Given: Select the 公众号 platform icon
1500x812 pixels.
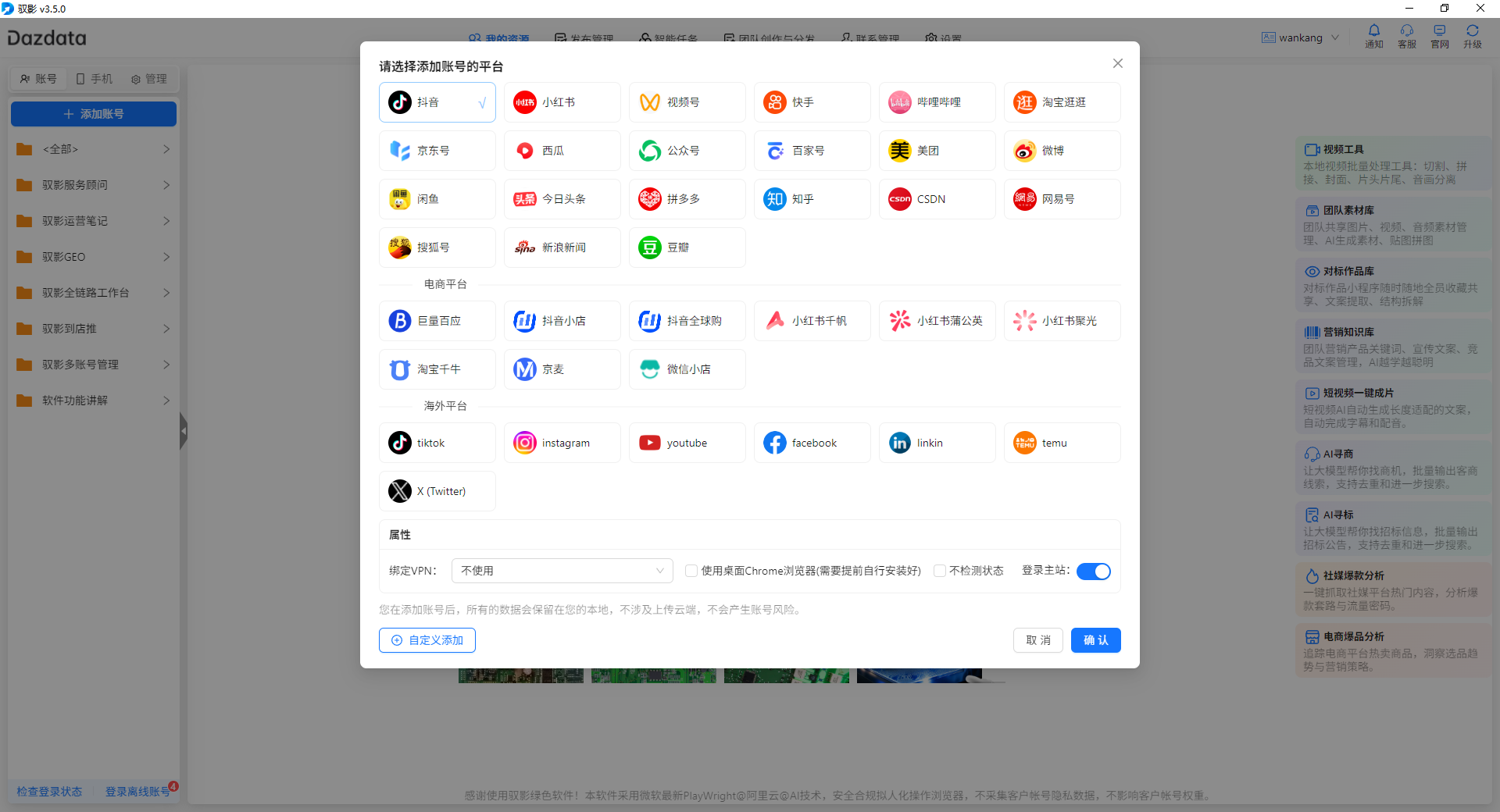Looking at the screenshot, I should click(x=650, y=151).
